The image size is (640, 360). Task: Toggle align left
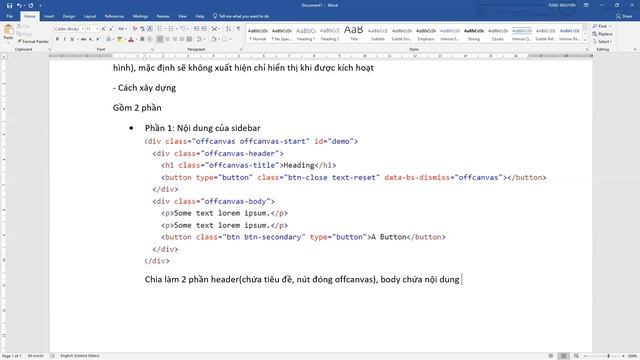160,39
